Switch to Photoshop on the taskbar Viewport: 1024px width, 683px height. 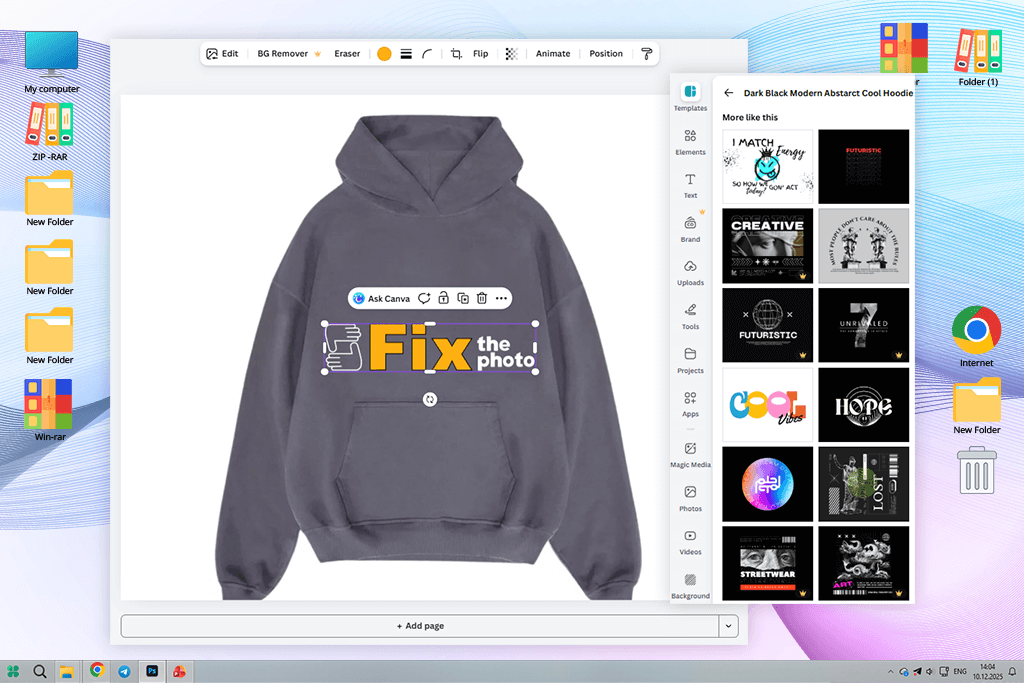tap(152, 671)
